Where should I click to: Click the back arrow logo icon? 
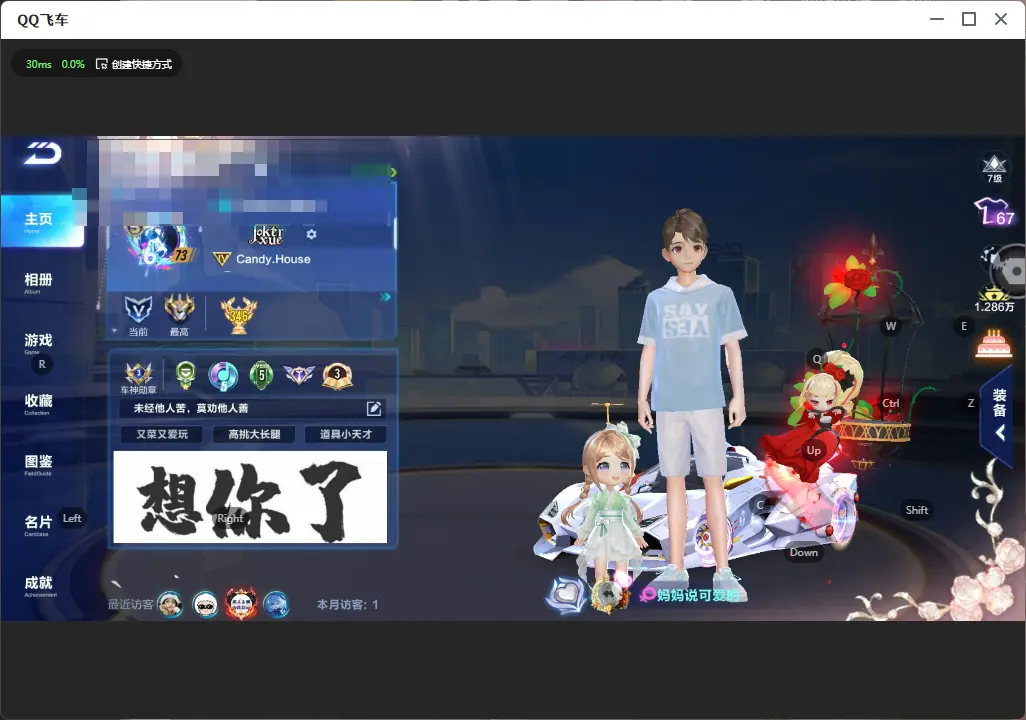[x=43, y=153]
